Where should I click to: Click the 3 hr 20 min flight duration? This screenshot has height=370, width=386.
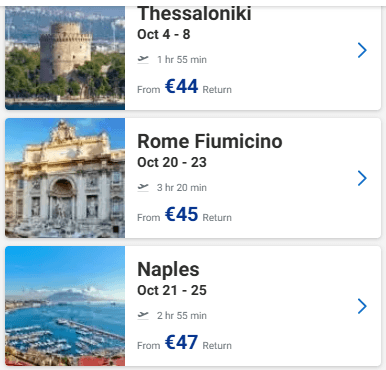click(x=182, y=188)
